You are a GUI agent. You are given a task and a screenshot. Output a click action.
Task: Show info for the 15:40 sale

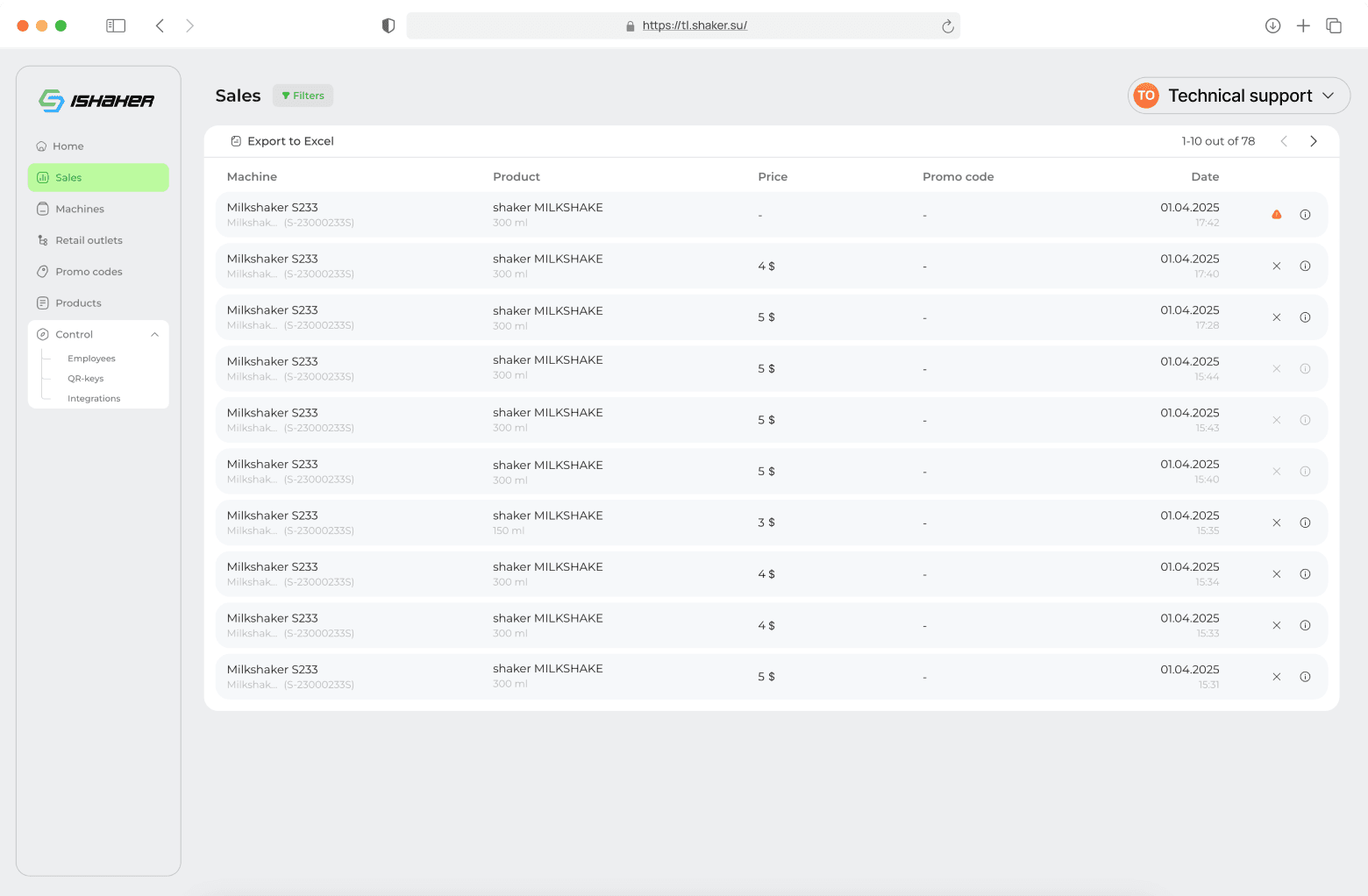point(1305,472)
